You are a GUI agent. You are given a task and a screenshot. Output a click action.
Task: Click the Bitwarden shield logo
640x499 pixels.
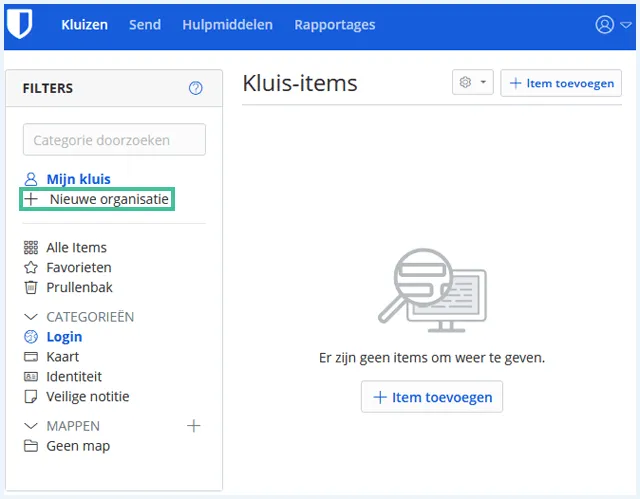pos(20,24)
